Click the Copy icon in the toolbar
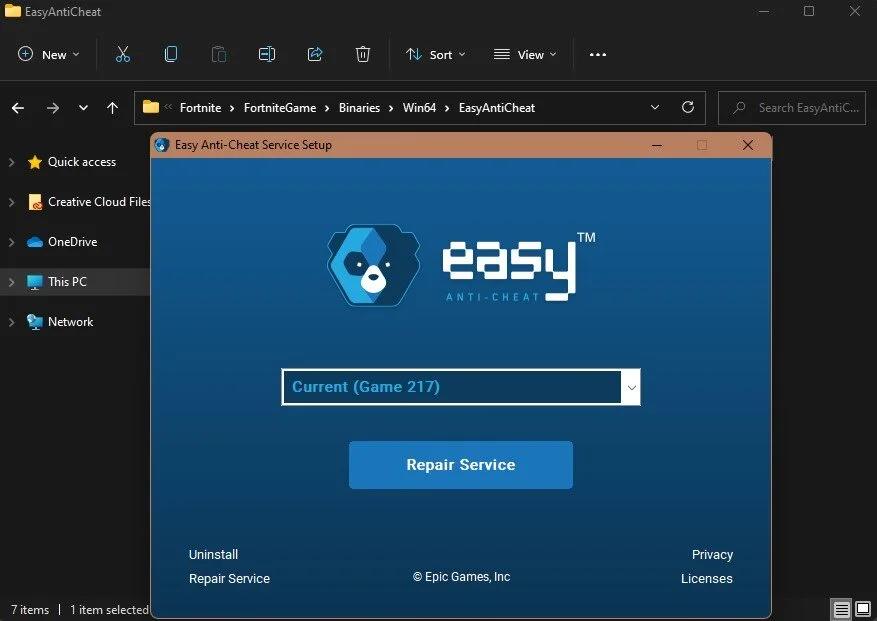 coord(171,54)
